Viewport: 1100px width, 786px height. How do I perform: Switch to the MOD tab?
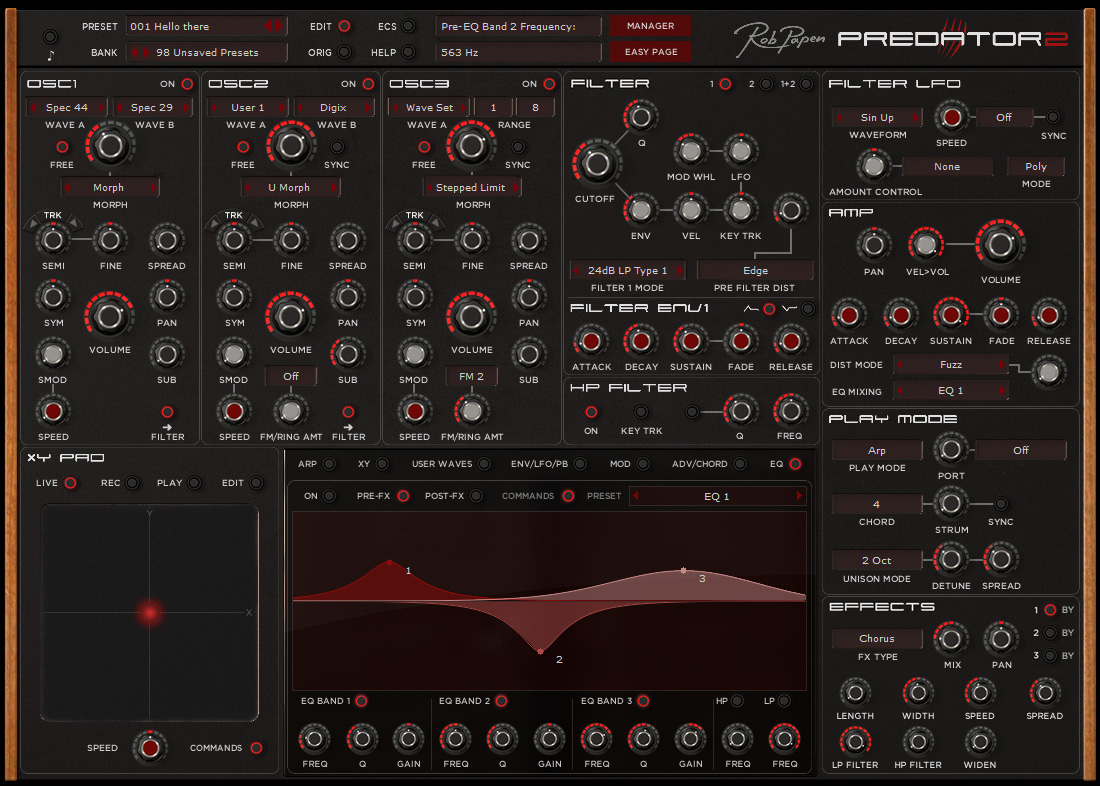pos(641,464)
